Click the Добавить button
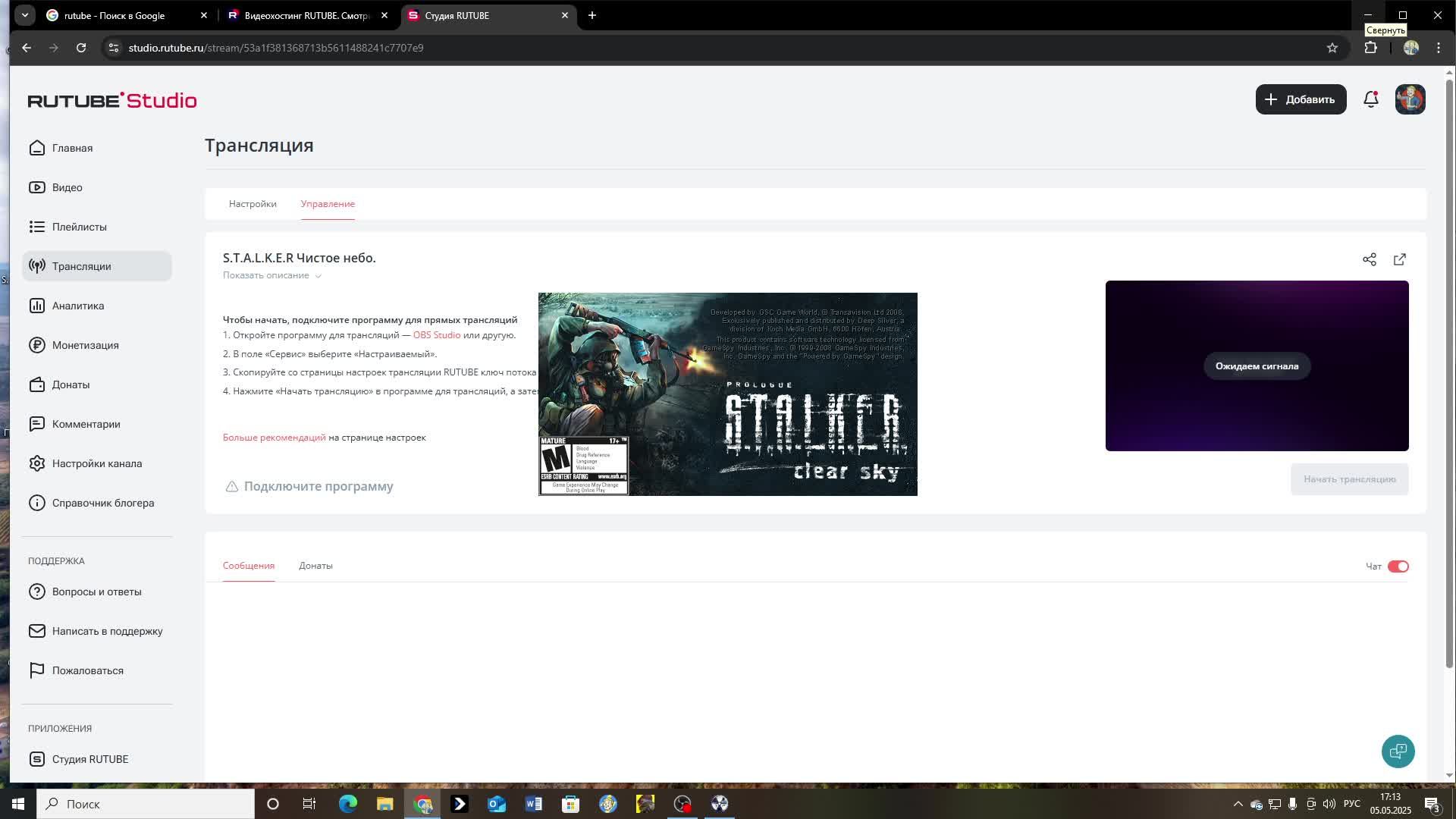 coord(1301,99)
